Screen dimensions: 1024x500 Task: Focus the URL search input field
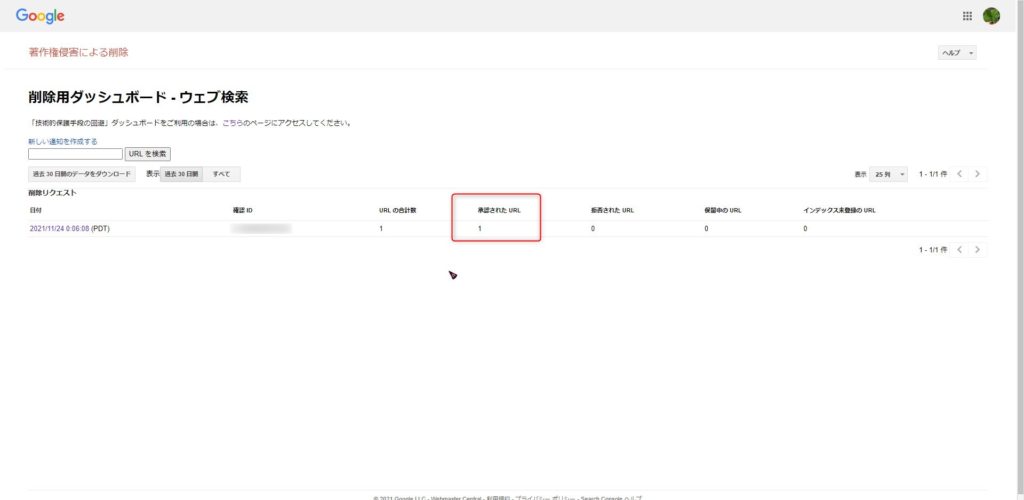(x=75, y=154)
